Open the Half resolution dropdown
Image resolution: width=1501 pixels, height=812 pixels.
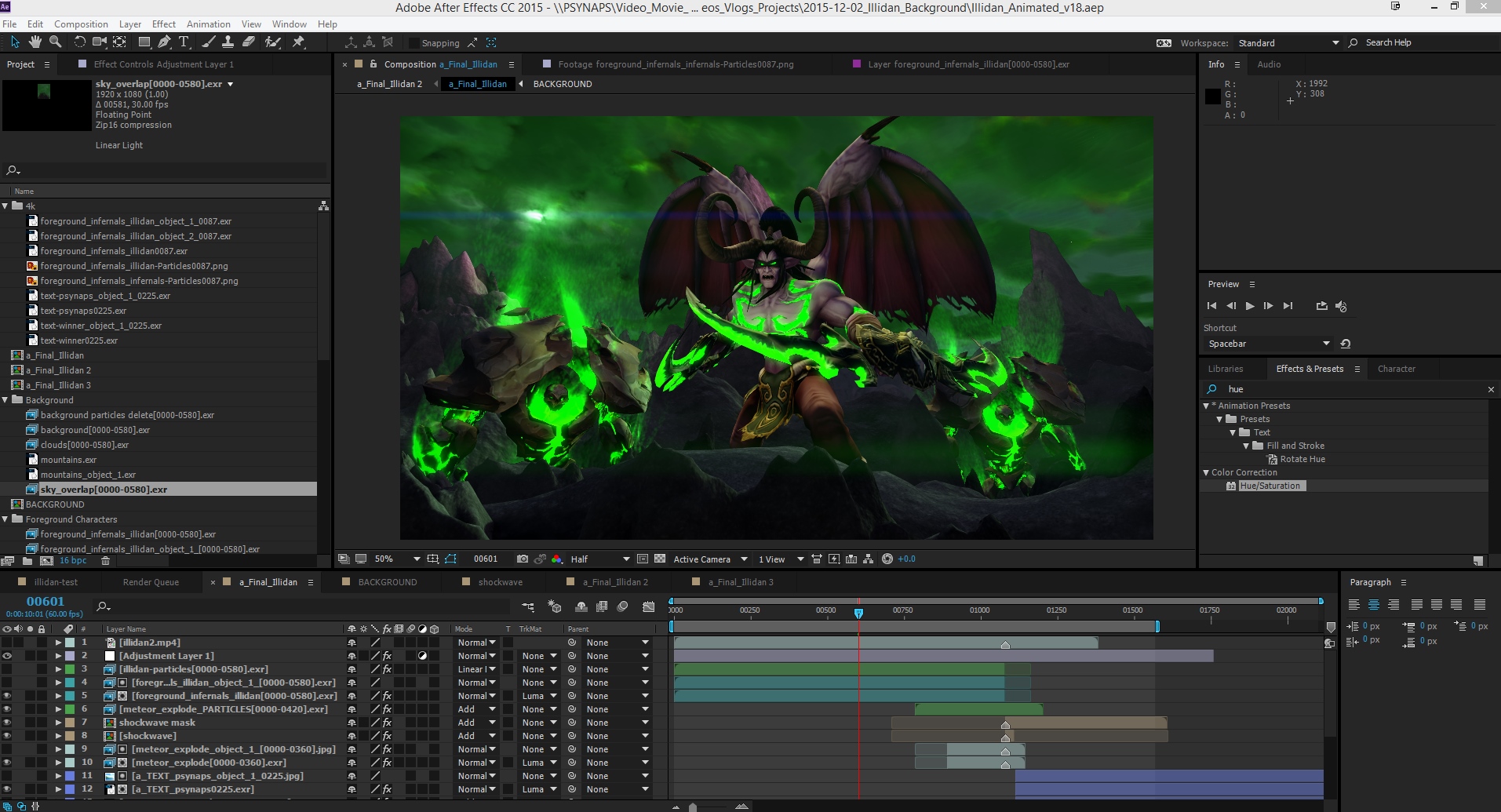pos(599,559)
